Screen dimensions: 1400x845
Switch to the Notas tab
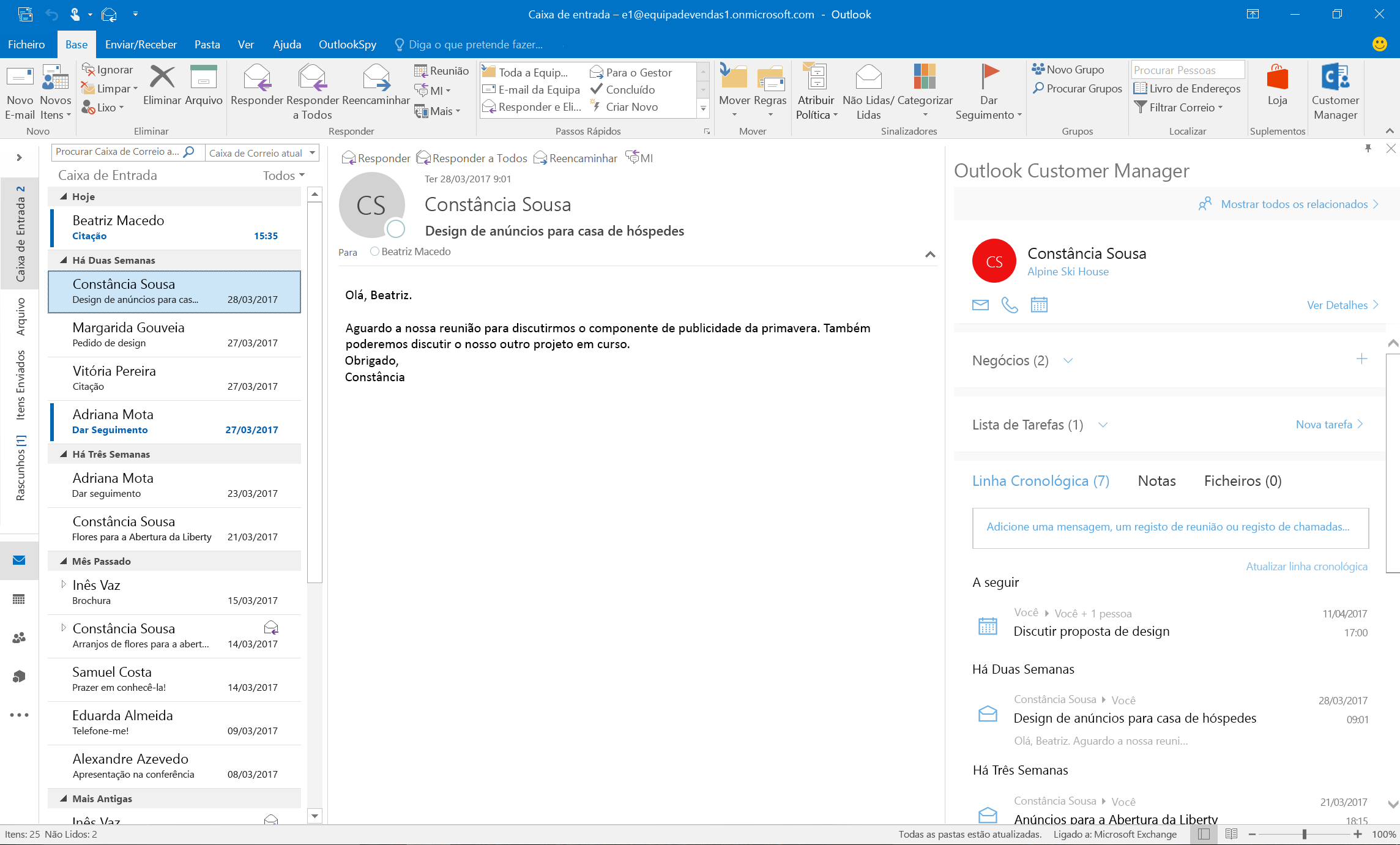[1156, 481]
